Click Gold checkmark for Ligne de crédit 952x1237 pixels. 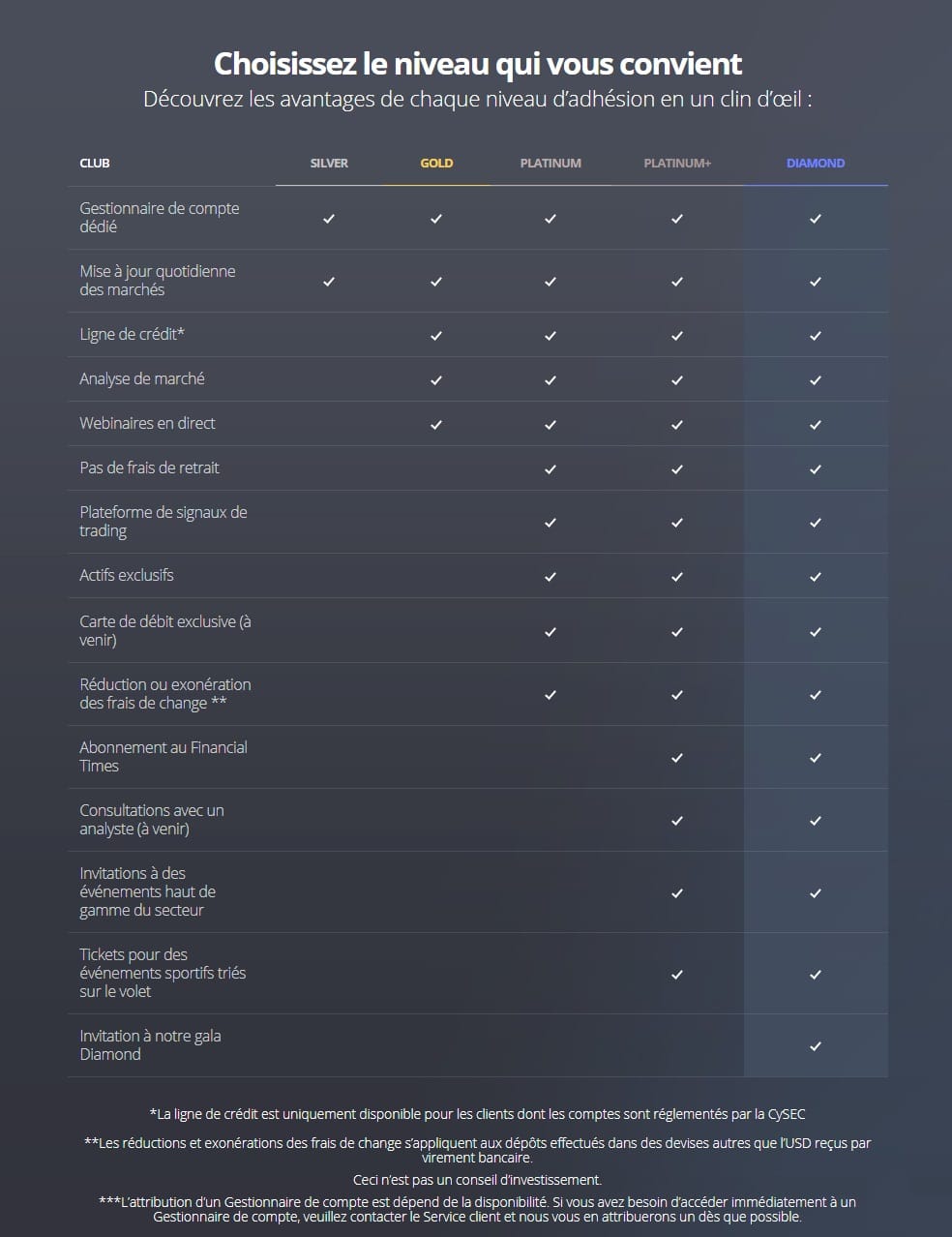(436, 336)
